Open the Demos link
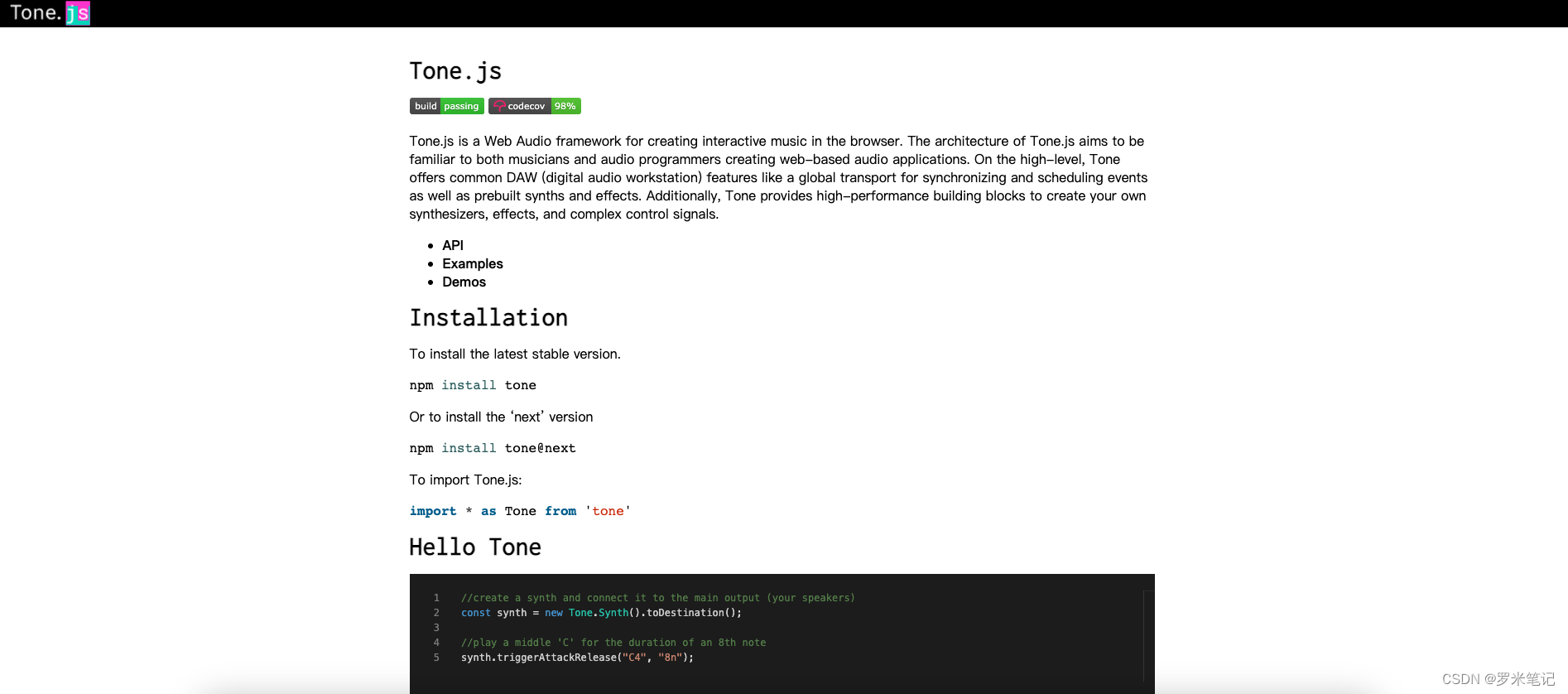Screen dimensions: 1568x694 pos(464,282)
